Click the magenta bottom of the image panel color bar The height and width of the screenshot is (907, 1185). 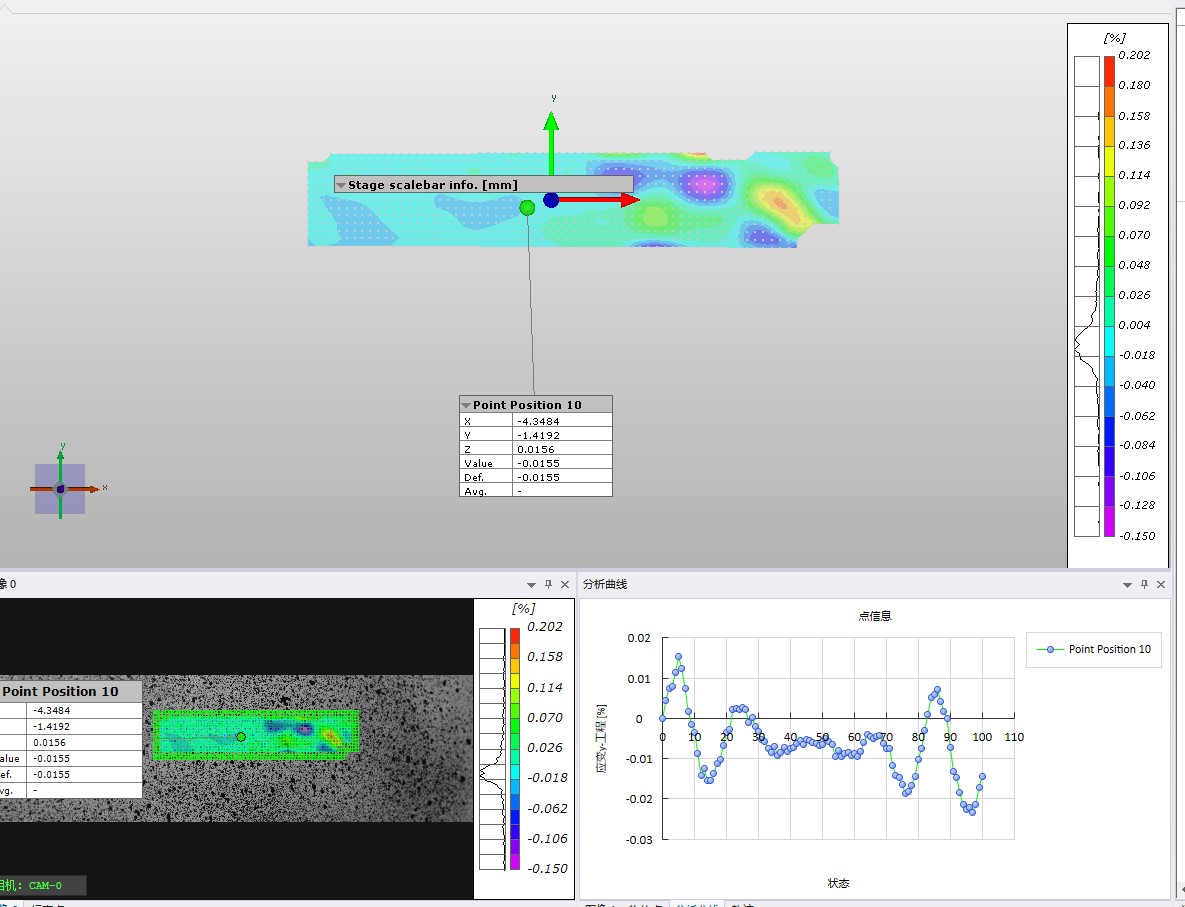click(x=514, y=861)
